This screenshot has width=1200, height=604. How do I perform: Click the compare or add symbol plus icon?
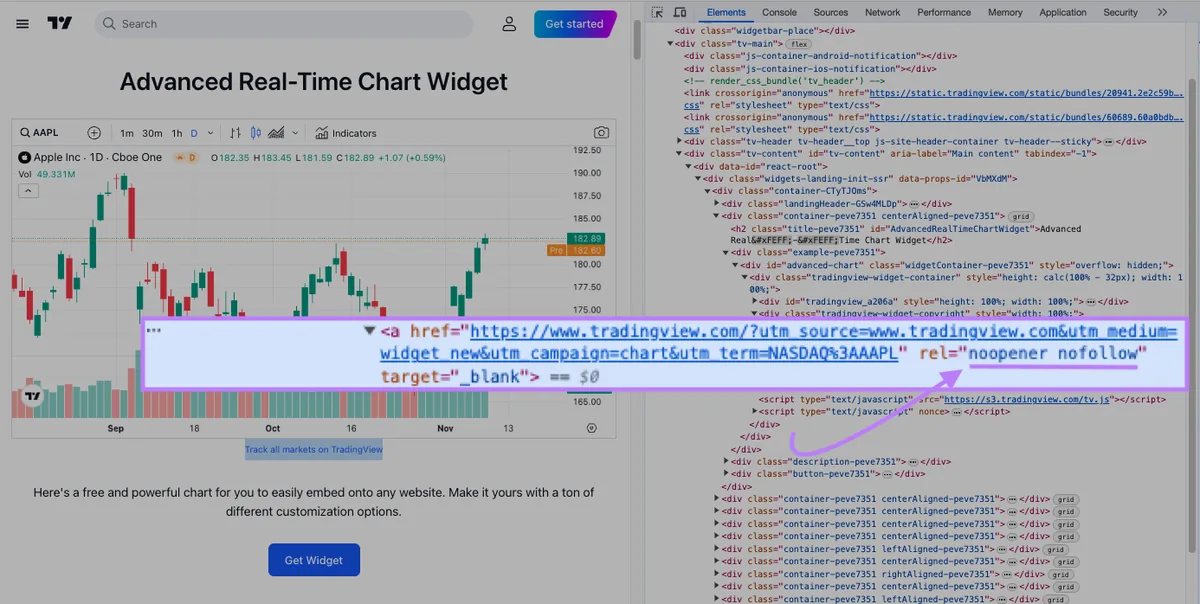point(94,133)
